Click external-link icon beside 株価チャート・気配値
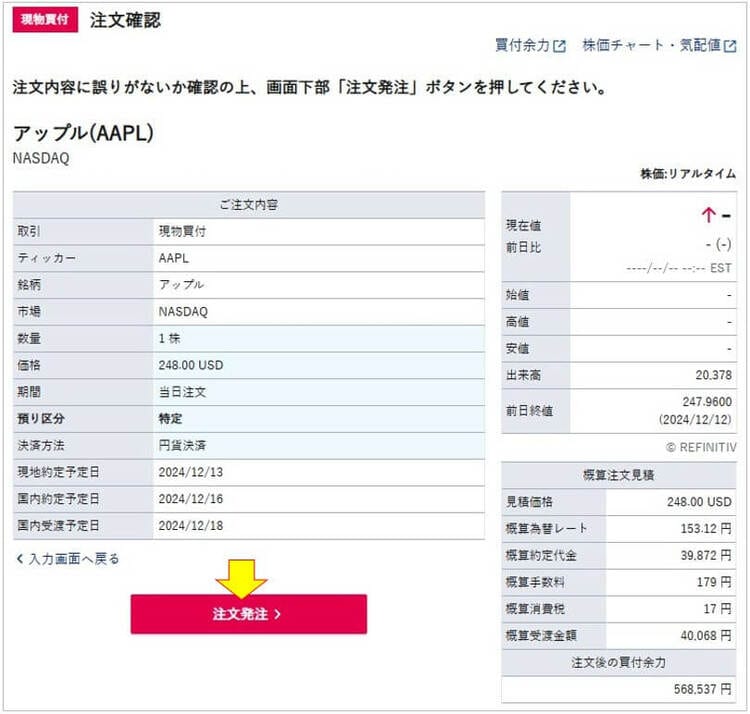The height and width of the screenshot is (714, 750). tap(730, 46)
